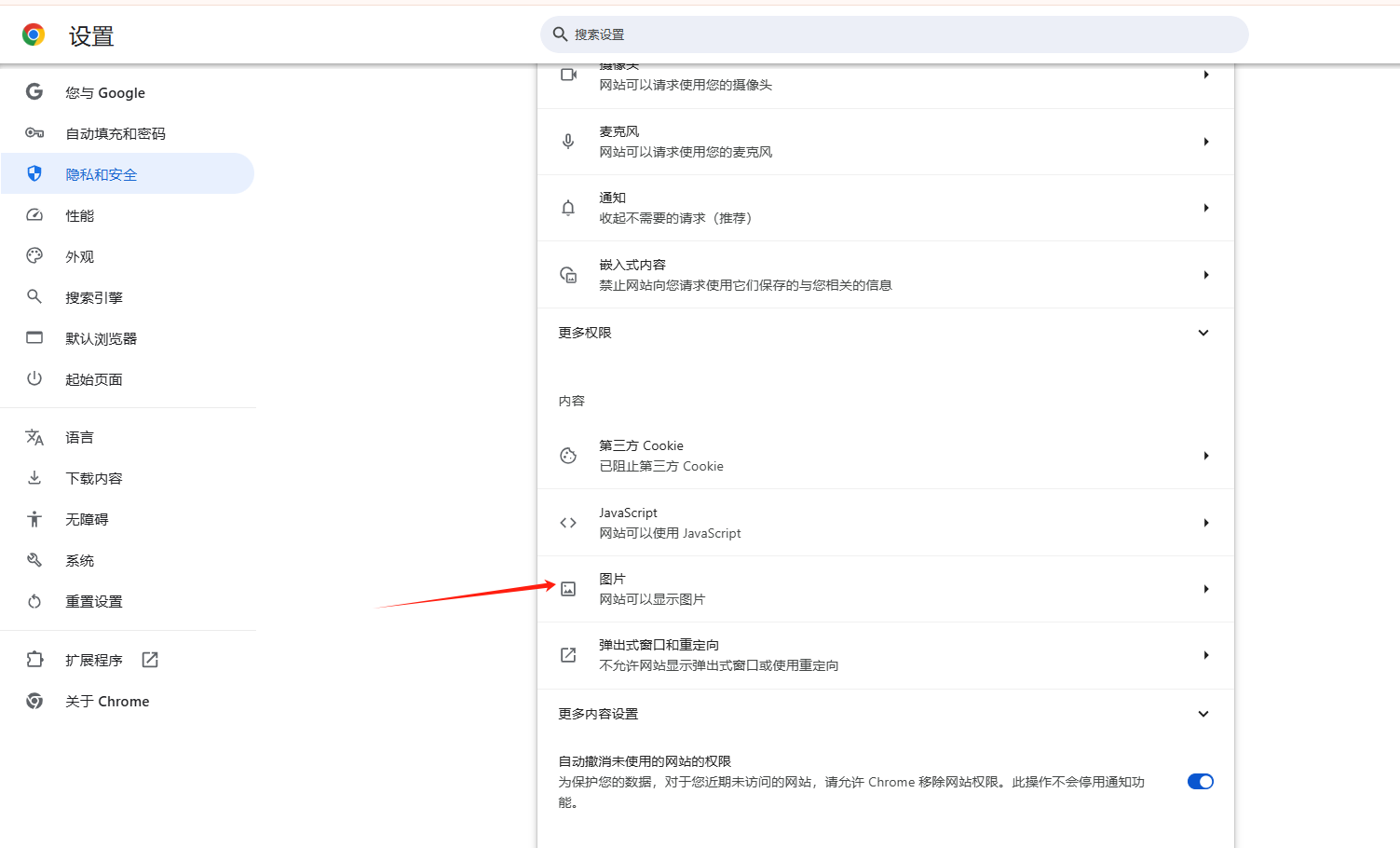The height and width of the screenshot is (848, 1400).
Task: Click 已阻止第三方 Cookie description text
Action: pyautogui.click(x=661, y=466)
